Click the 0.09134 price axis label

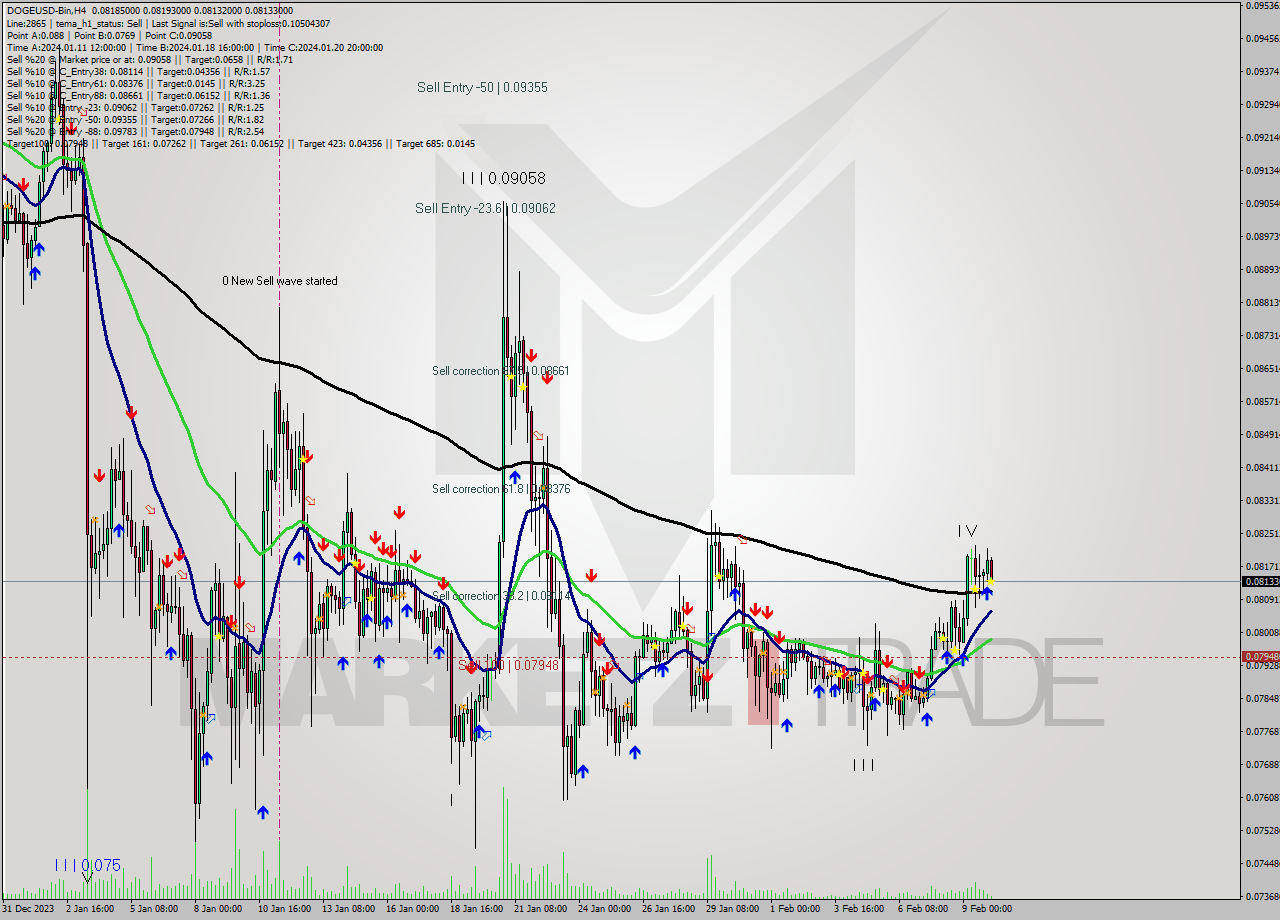1262,170
